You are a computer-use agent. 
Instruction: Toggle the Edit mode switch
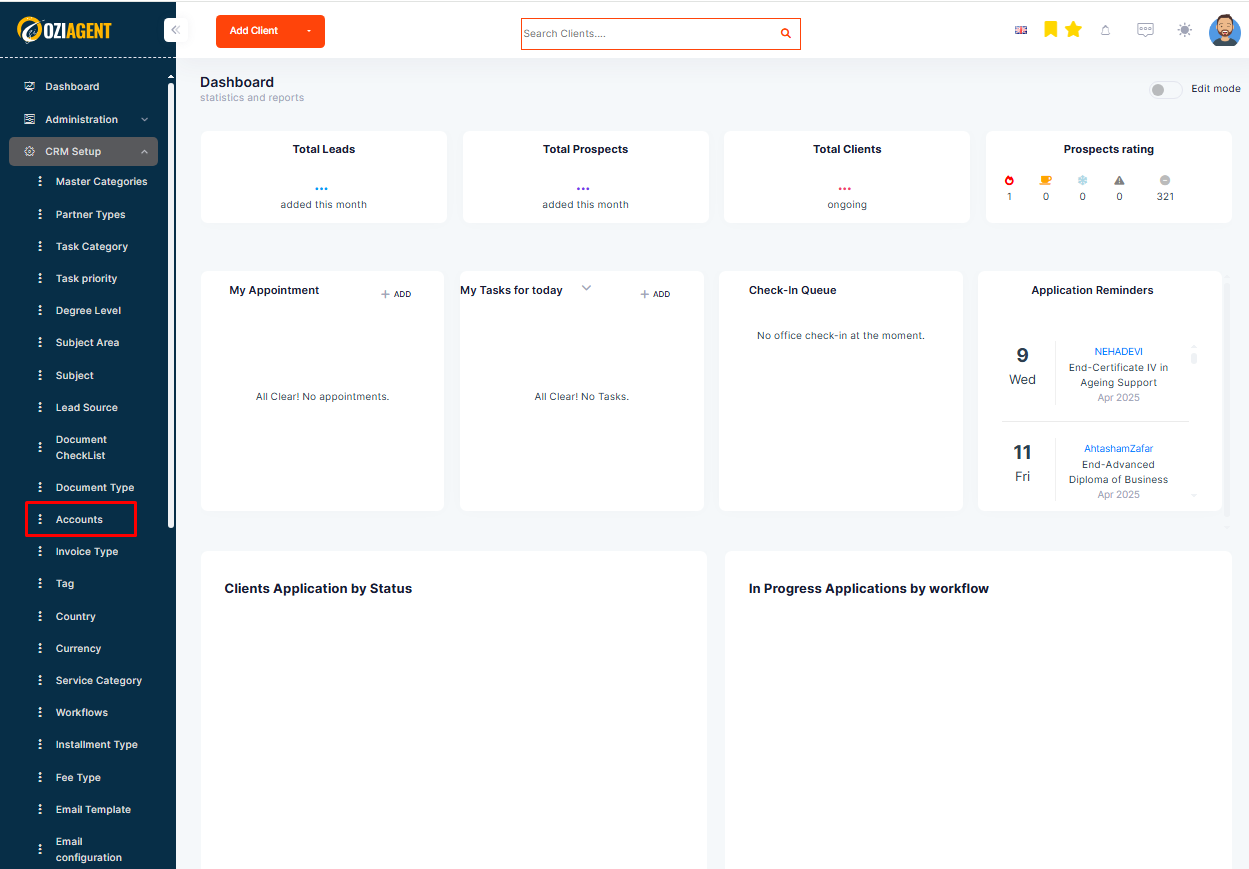pos(1165,90)
